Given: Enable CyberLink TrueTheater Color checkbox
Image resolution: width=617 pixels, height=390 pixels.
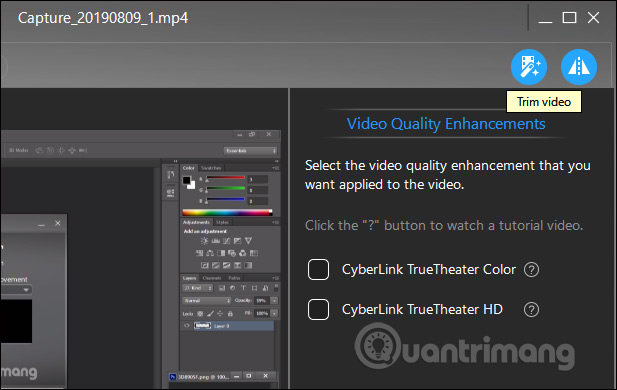Looking at the screenshot, I should [318, 270].
